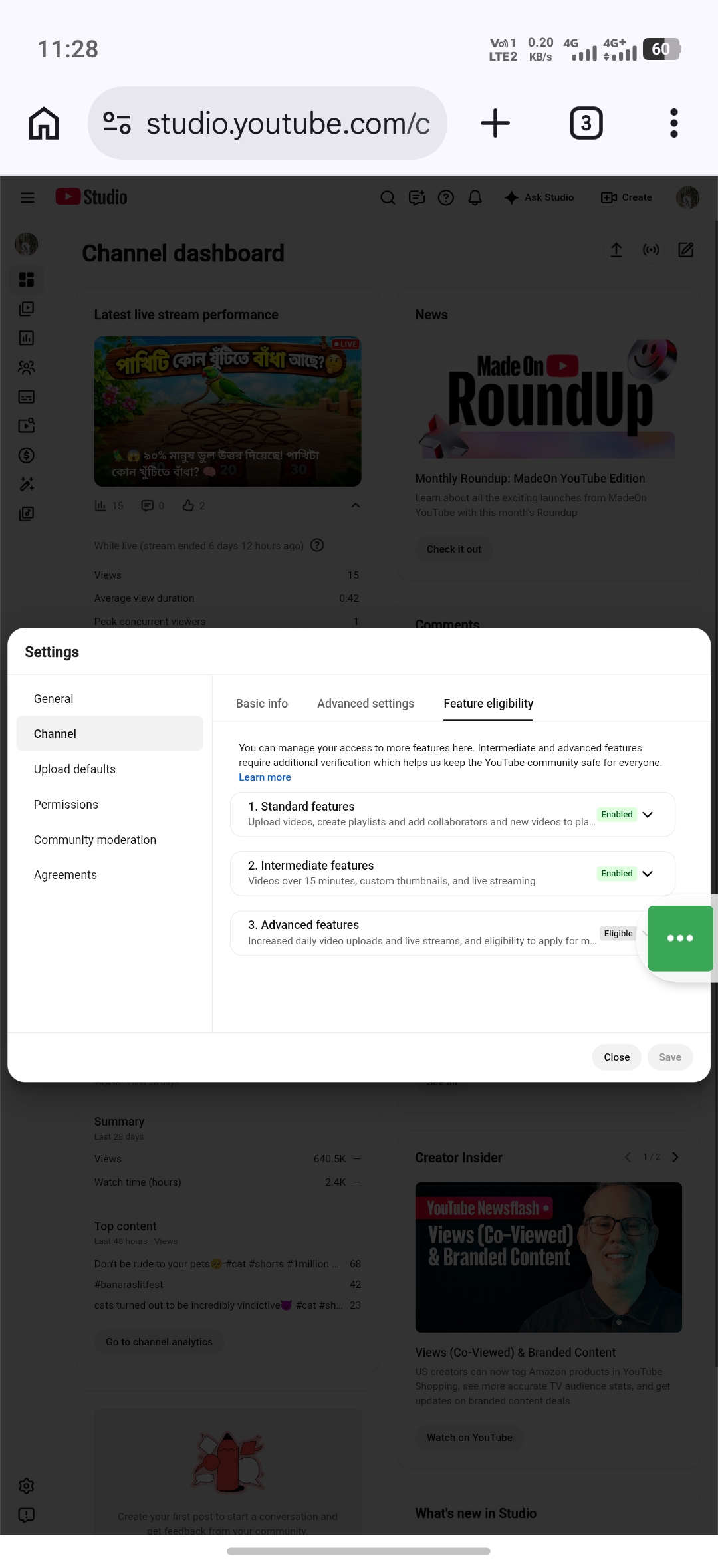Switch to the Basic info tab
Image resolution: width=718 pixels, height=1568 pixels.
click(x=262, y=704)
